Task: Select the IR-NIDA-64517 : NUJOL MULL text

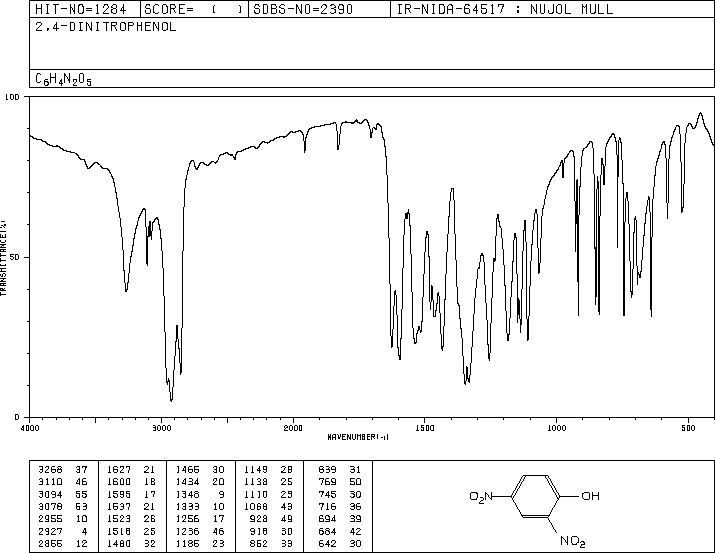Action: (x=505, y=9)
